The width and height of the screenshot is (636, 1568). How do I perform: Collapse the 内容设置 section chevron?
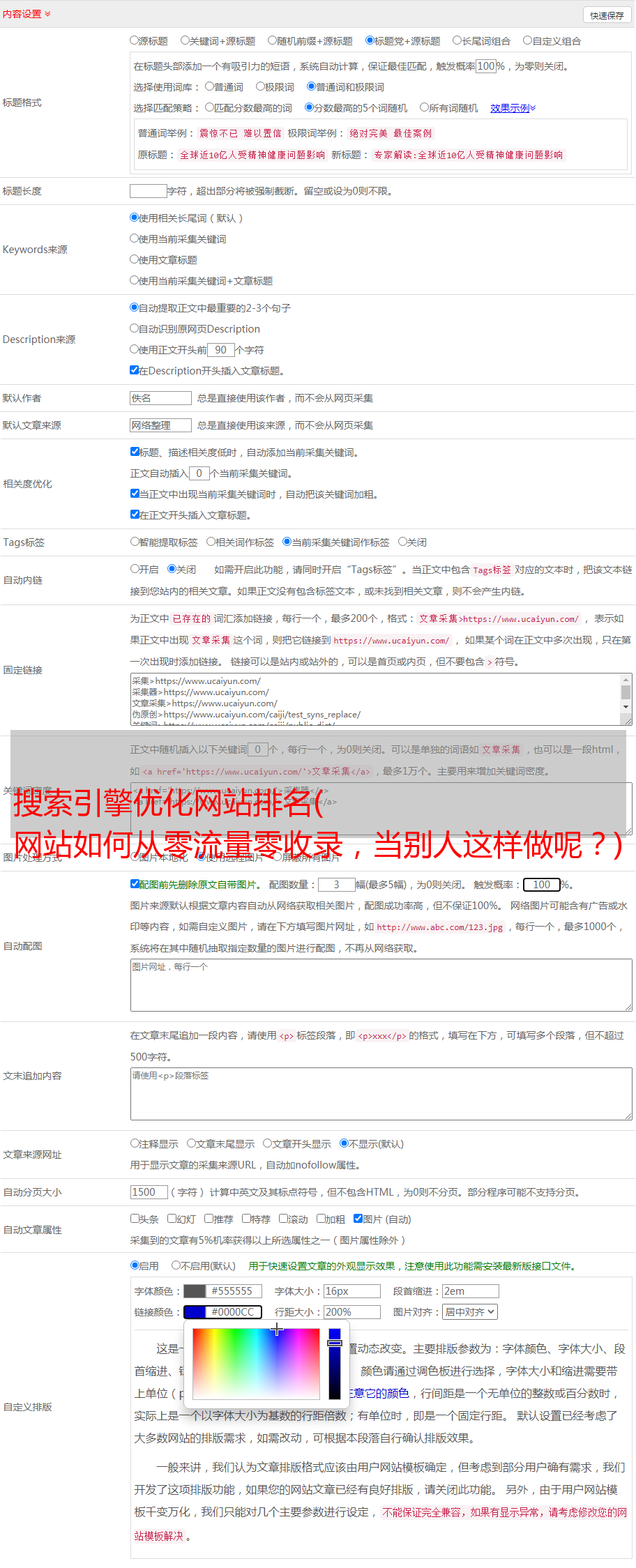click(x=47, y=14)
